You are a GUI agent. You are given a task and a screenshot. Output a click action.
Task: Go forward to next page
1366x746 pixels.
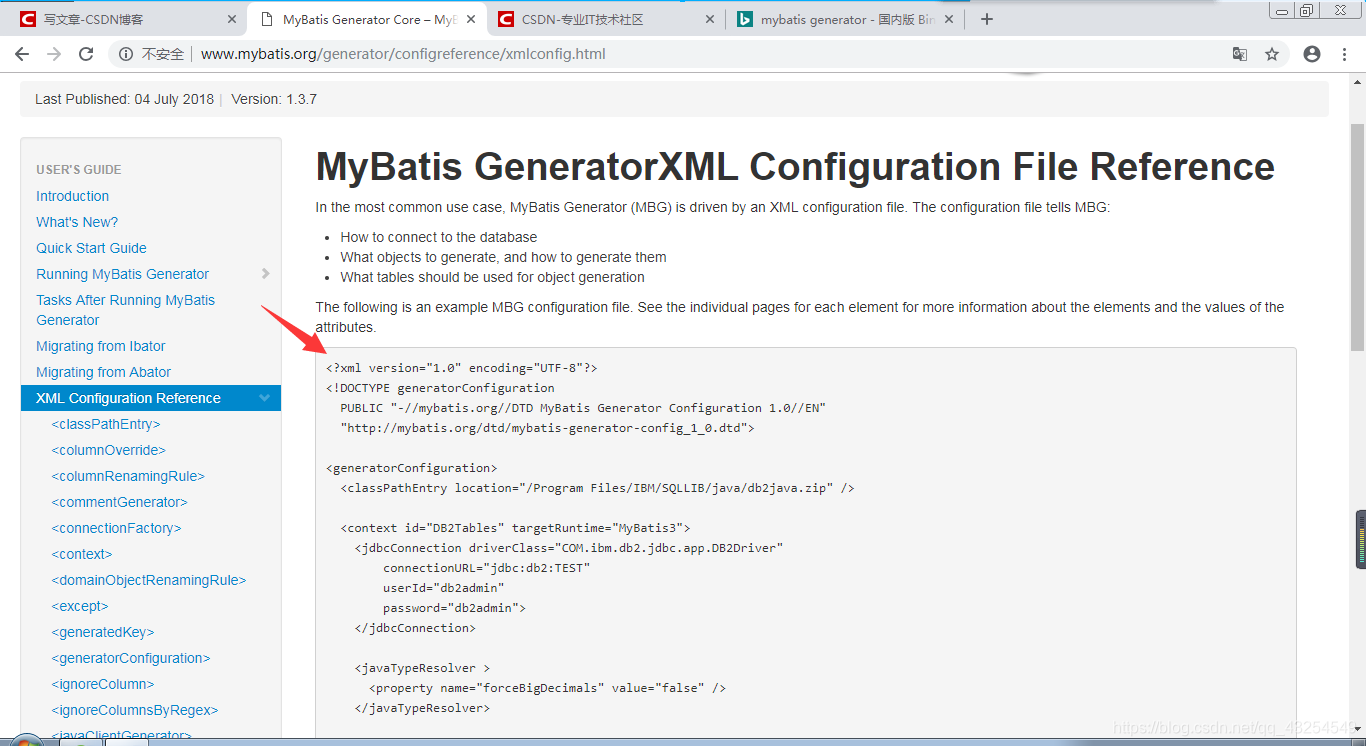pyautogui.click(x=54, y=54)
